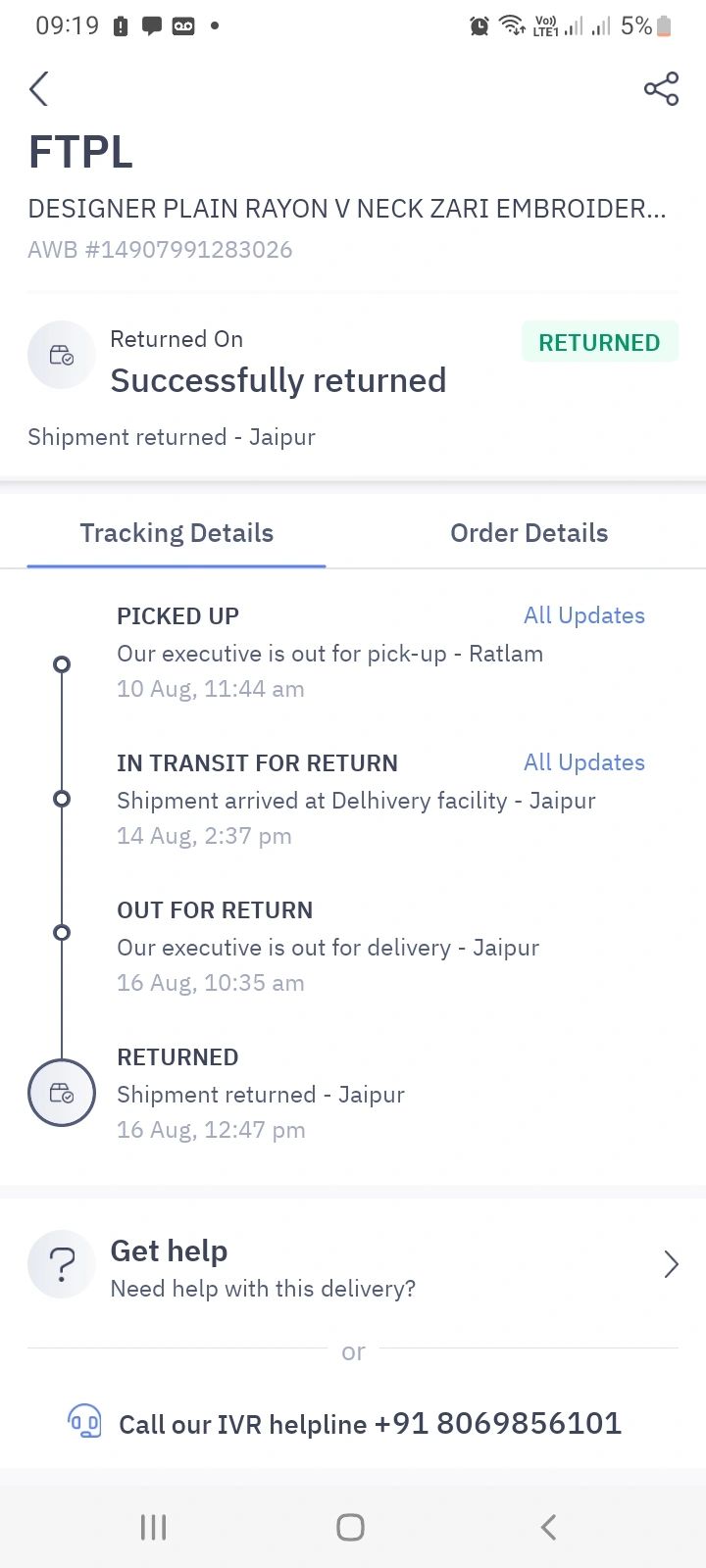Tap the returned package icon beside Successfully returned
Screen dimensions: 706x1568
pos(62,355)
